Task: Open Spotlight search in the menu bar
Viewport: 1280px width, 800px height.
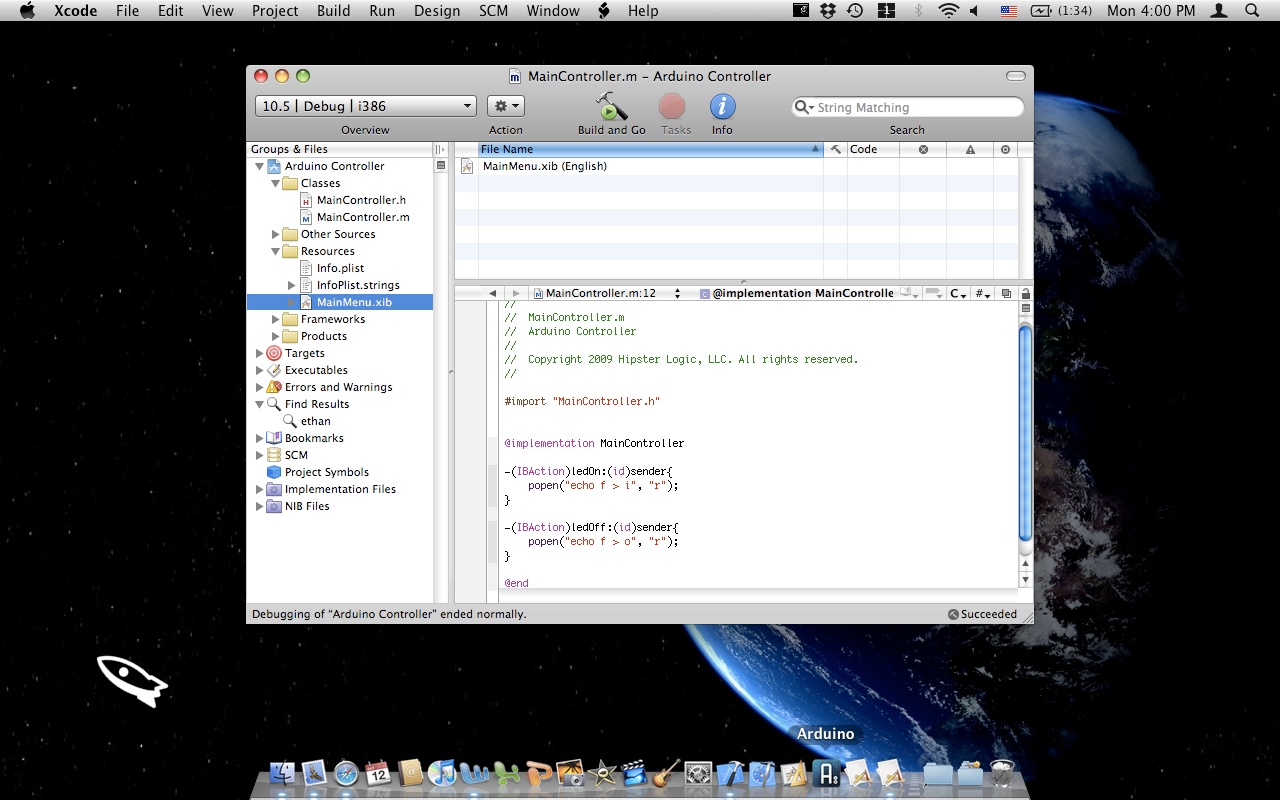Action: (x=1252, y=11)
